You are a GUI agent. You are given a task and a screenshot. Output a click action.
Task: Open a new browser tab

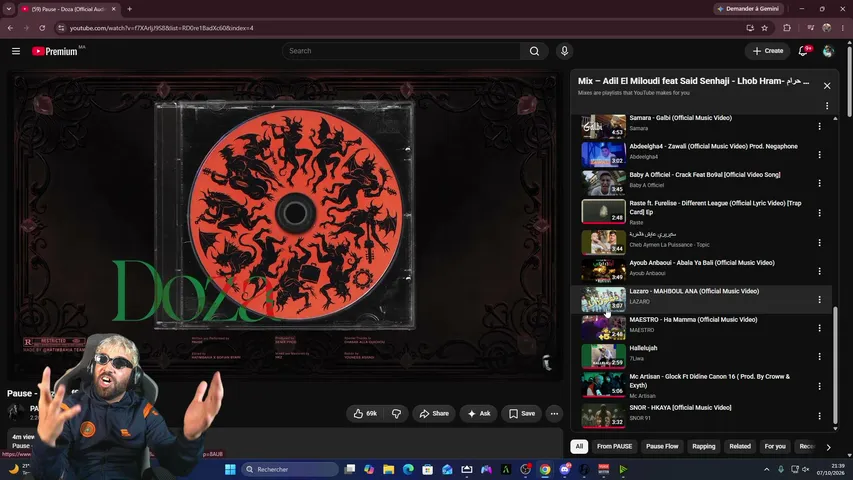click(x=129, y=9)
